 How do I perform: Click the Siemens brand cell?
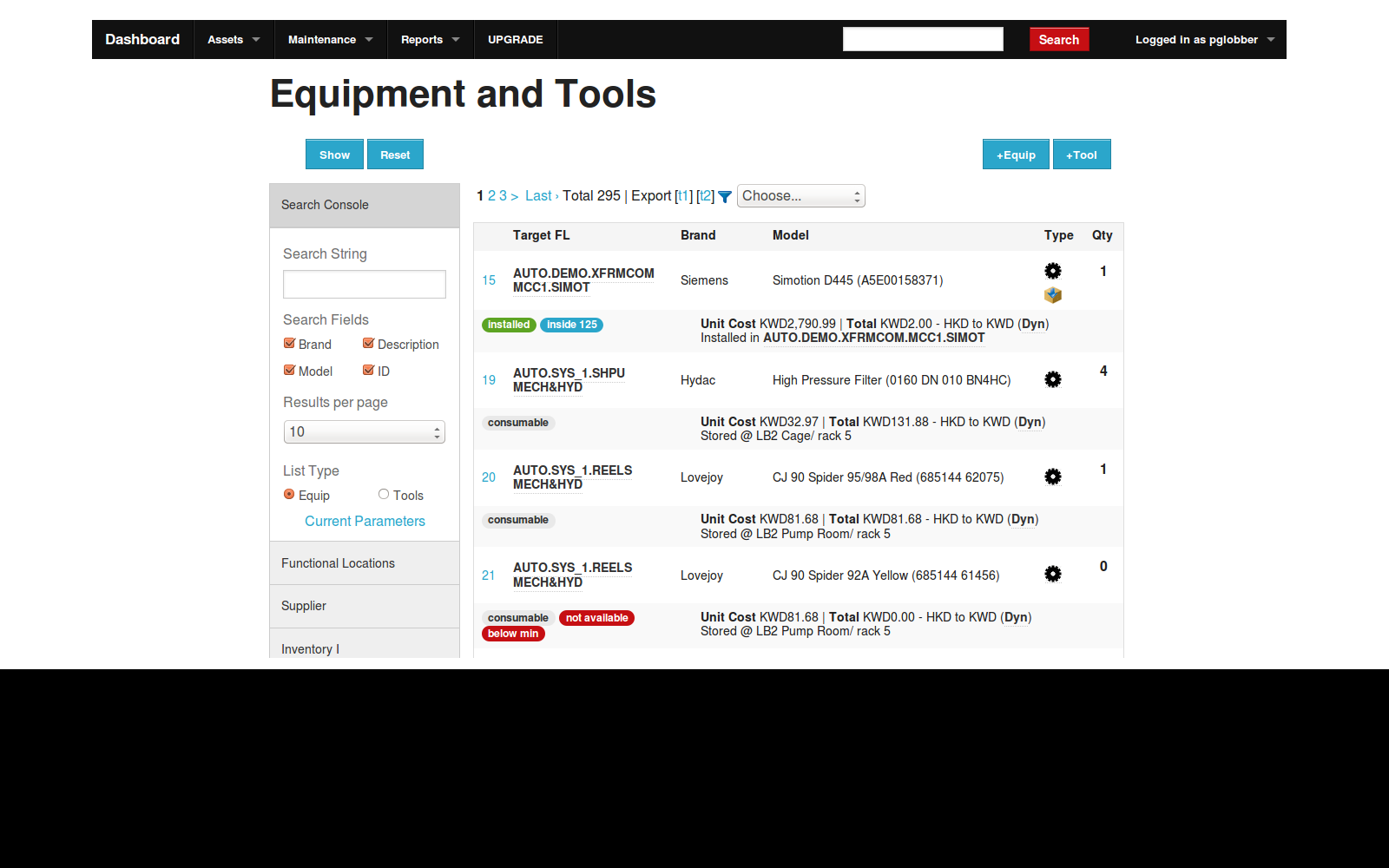click(704, 280)
